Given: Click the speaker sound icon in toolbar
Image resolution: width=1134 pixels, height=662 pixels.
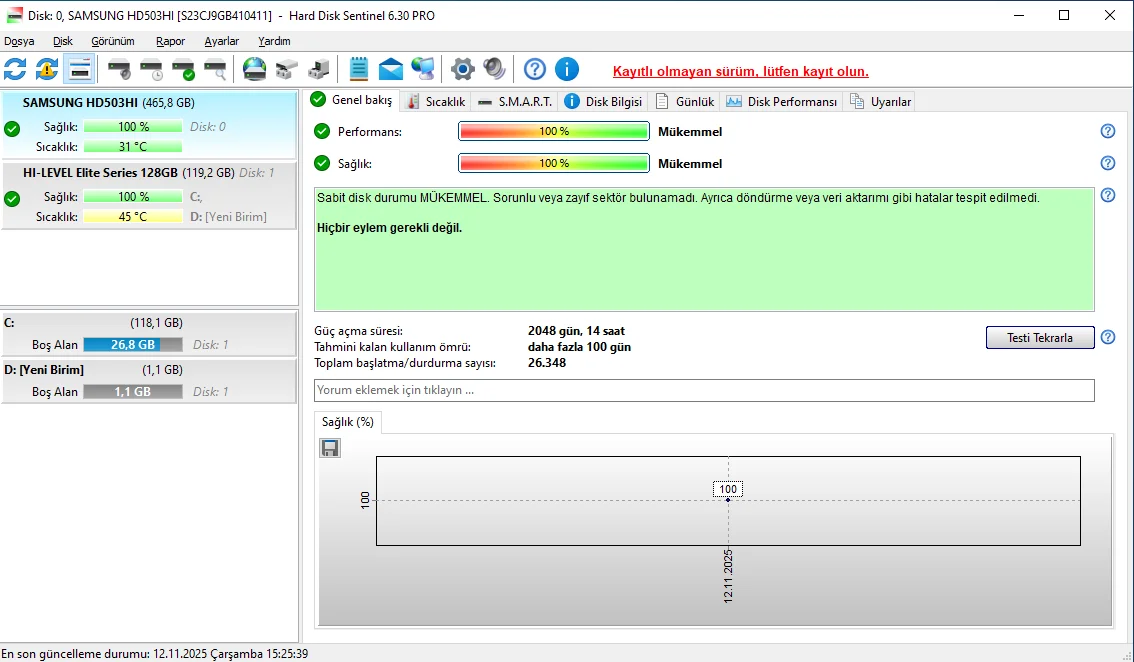Looking at the screenshot, I should pyautogui.click(x=494, y=69).
